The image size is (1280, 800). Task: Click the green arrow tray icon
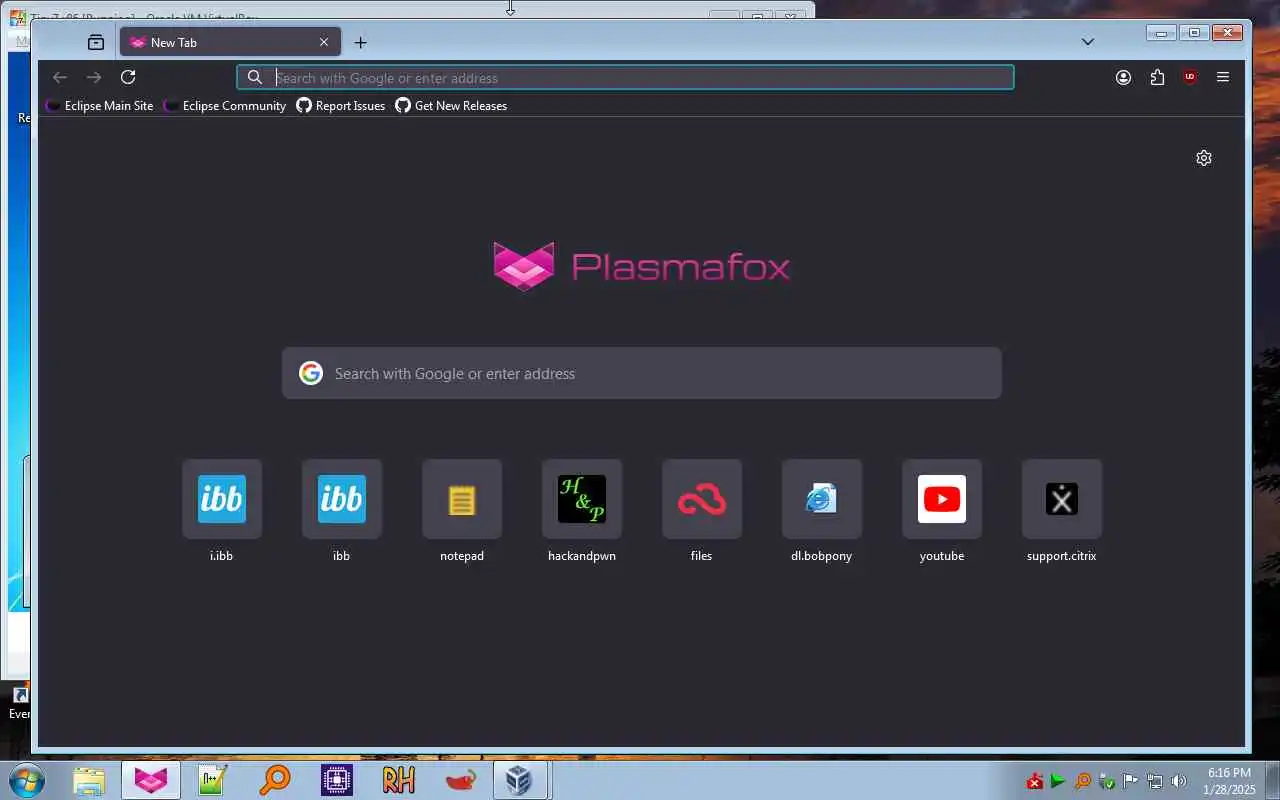pyautogui.click(x=1058, y=781)
